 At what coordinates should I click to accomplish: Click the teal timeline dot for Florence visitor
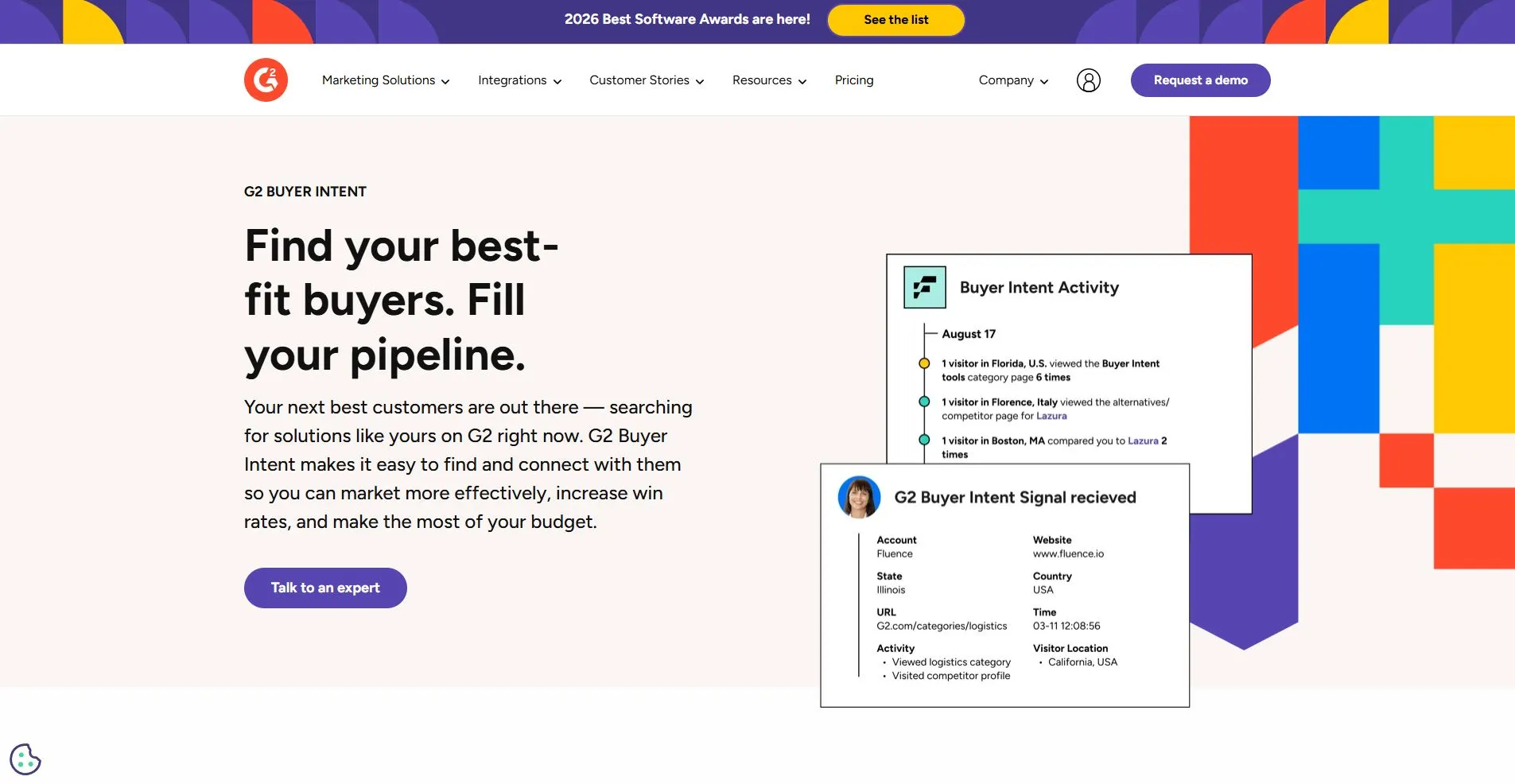(924, 402)
